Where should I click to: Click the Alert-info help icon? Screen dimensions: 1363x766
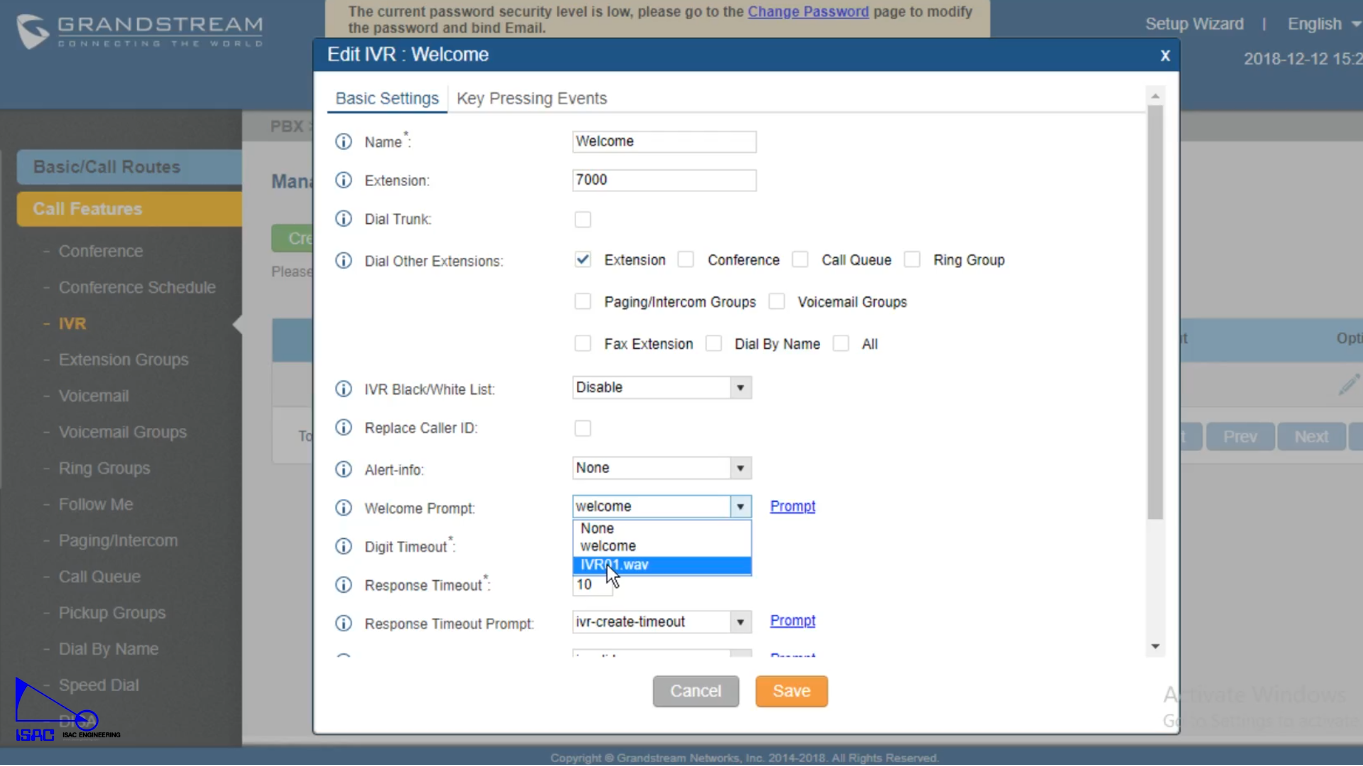pyautogui.click(x=343, y=469)
